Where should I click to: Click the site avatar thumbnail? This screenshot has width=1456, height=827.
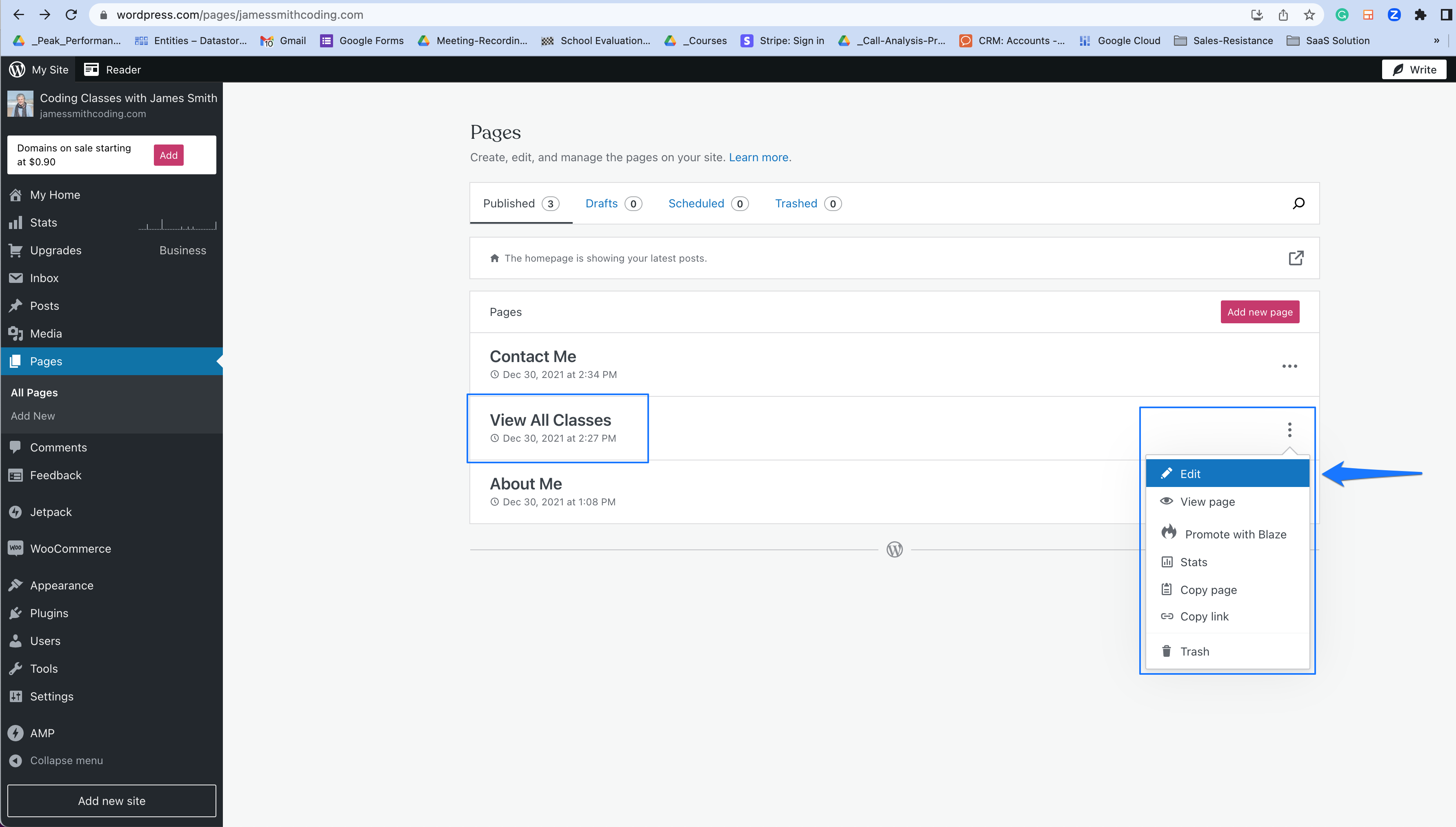coord(20,104)
